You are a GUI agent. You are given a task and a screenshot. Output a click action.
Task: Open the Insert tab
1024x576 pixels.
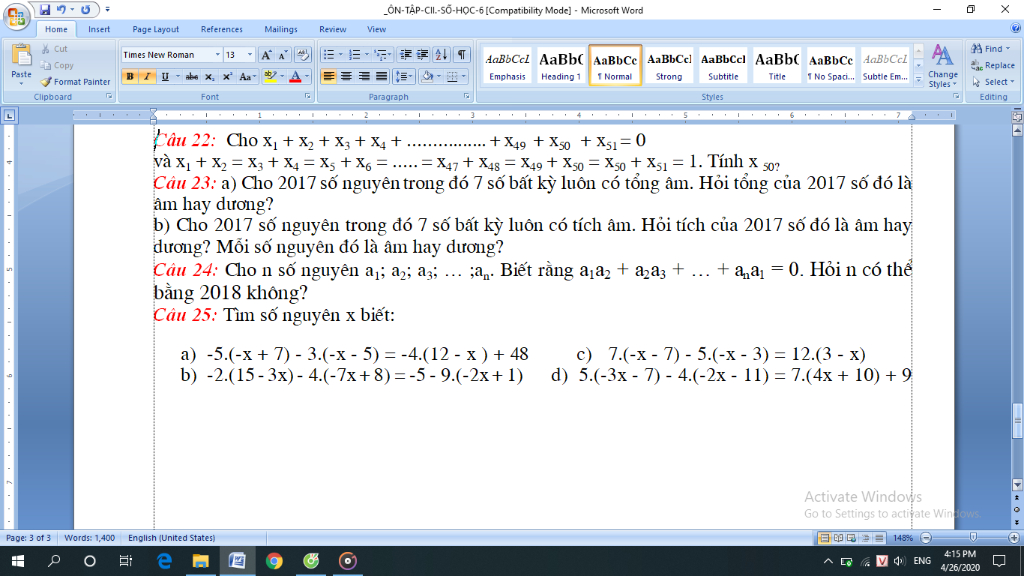click(x=99, y=29)
